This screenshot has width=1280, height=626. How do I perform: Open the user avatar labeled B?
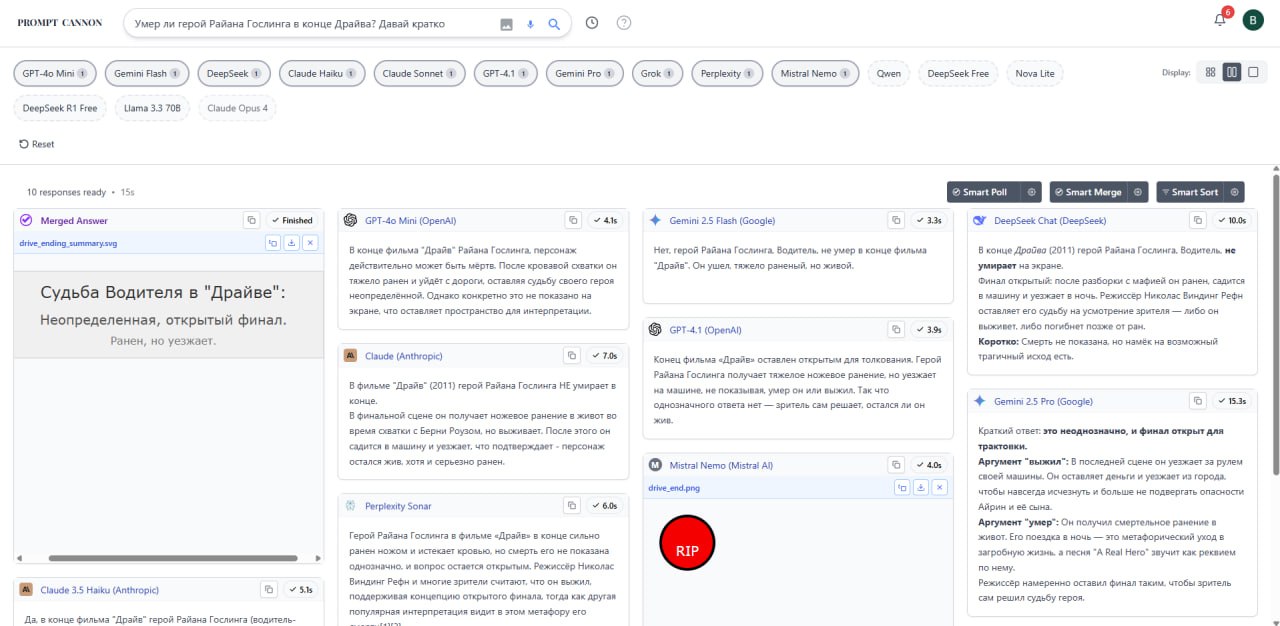(x=1253, y=19)
